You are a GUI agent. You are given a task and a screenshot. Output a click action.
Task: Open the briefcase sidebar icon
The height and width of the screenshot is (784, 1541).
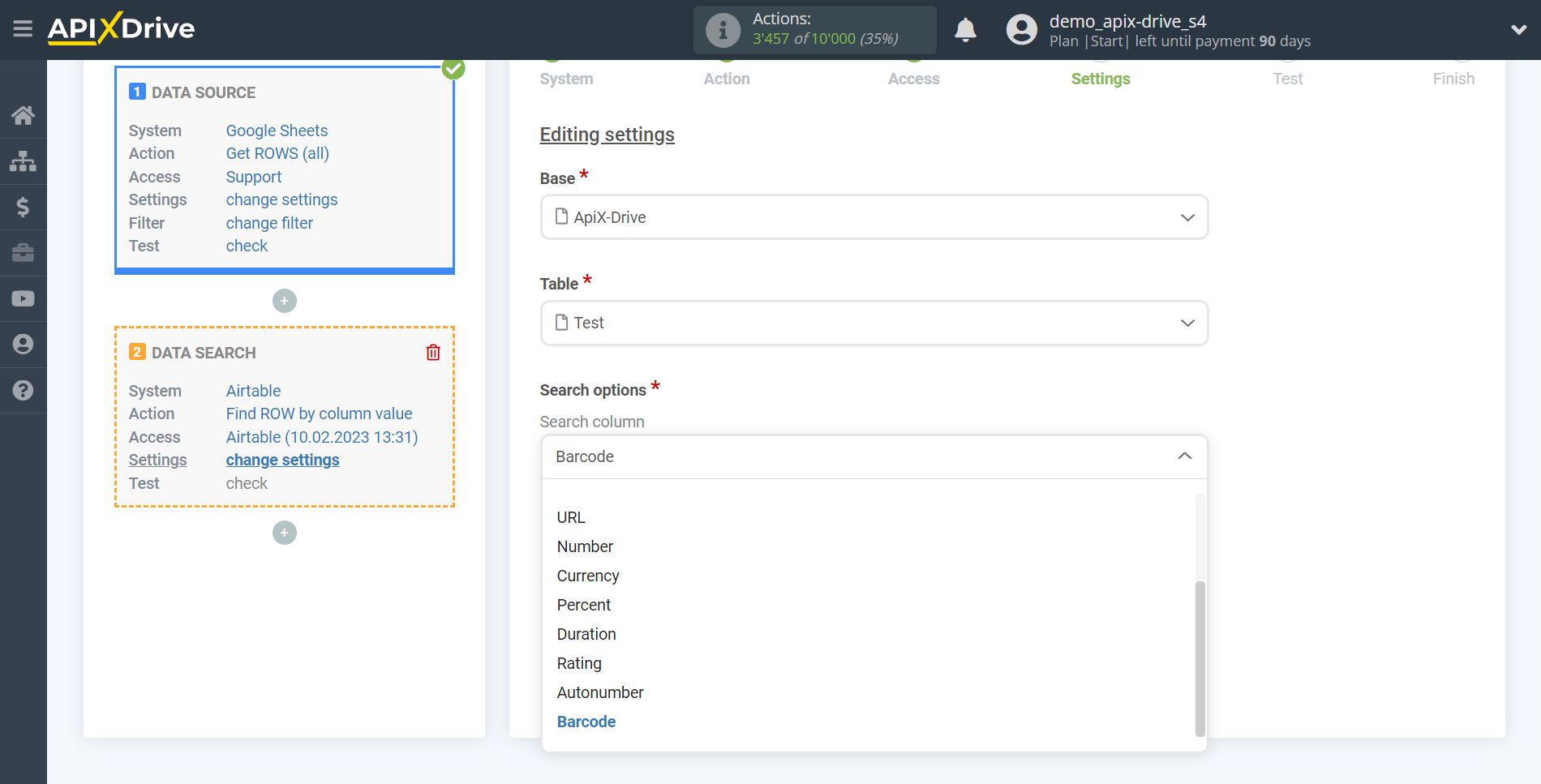[x=23, y=253]
